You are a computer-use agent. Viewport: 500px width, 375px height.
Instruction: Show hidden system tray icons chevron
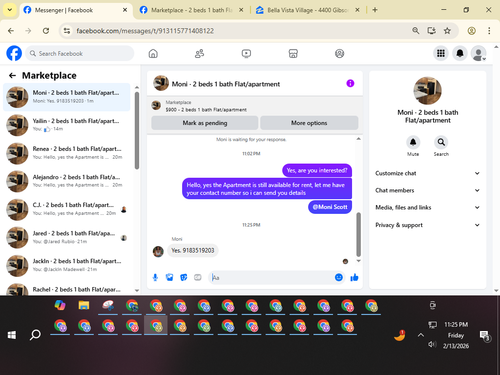point(421,335)
